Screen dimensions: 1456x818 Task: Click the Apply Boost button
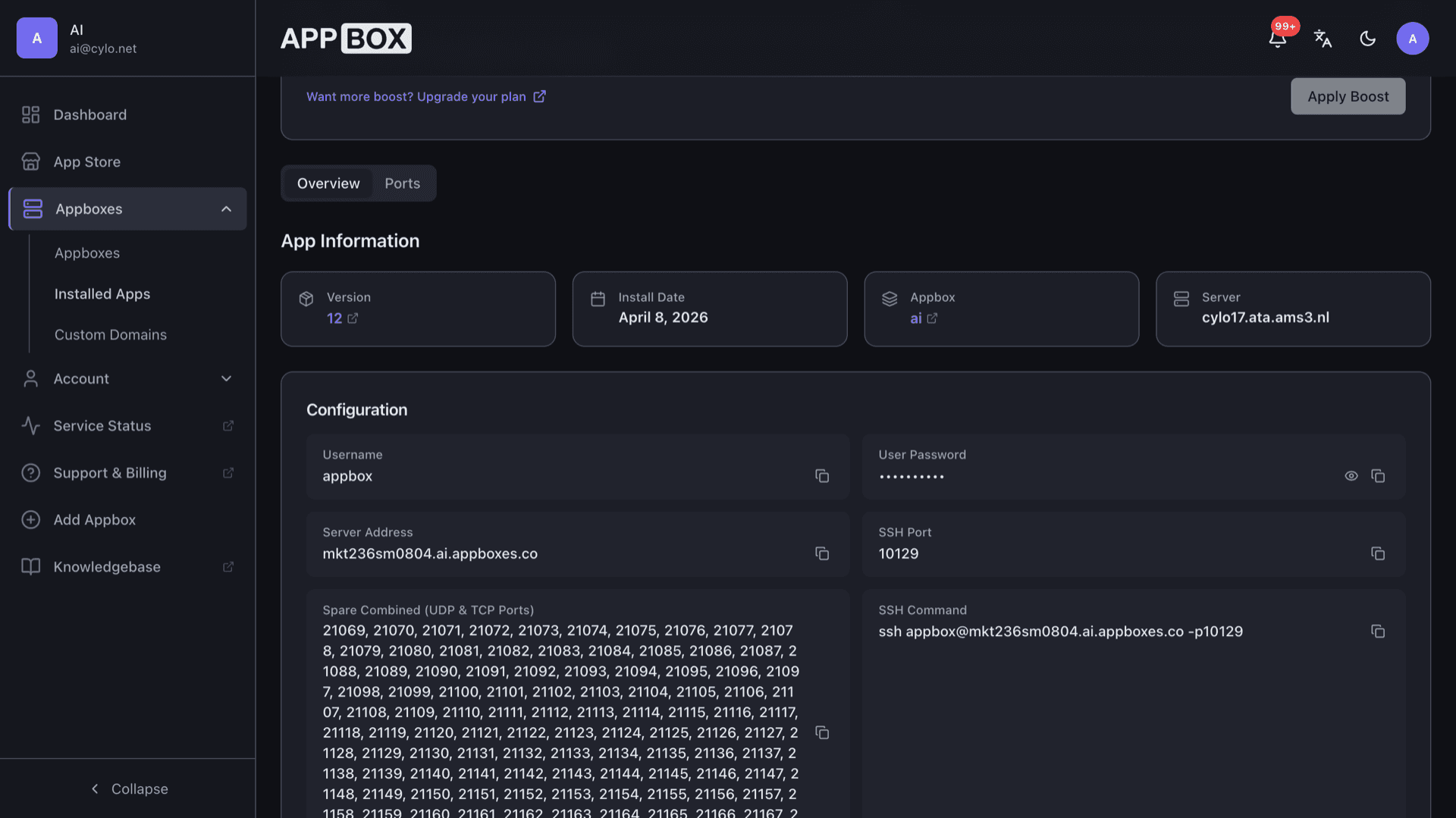click(x=1348, y=96)
